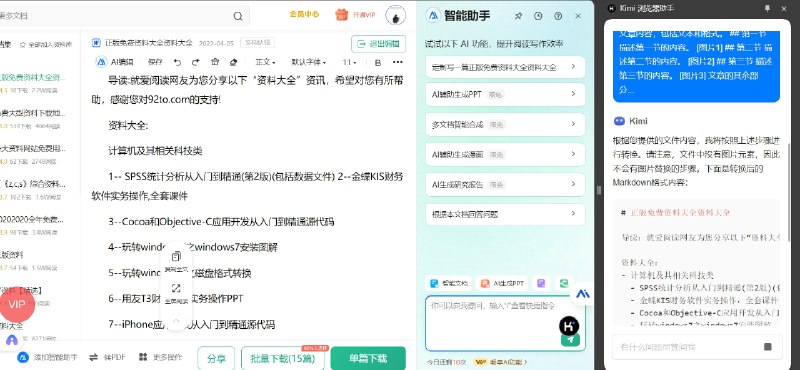Pin the Kimi 浏览器助手 window
This screenshot has width=800, height=370.
click(767, 8)
